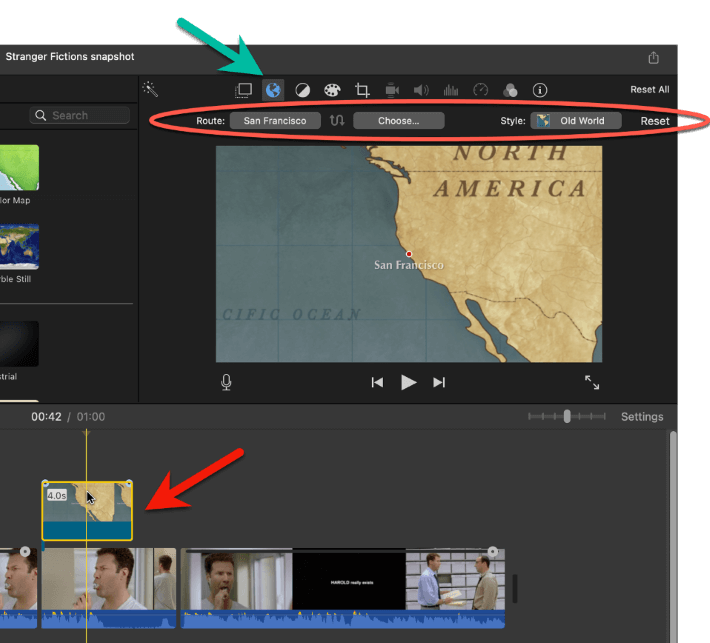
Task: Open clip filter and audio effects icon
Action: [510, 90]
